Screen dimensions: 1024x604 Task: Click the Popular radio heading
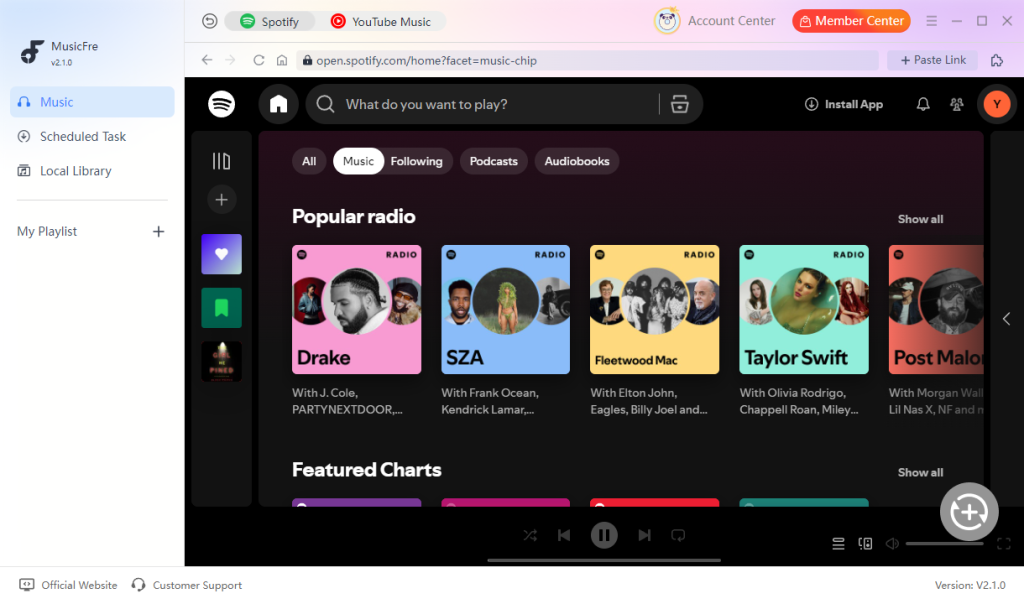353,217
